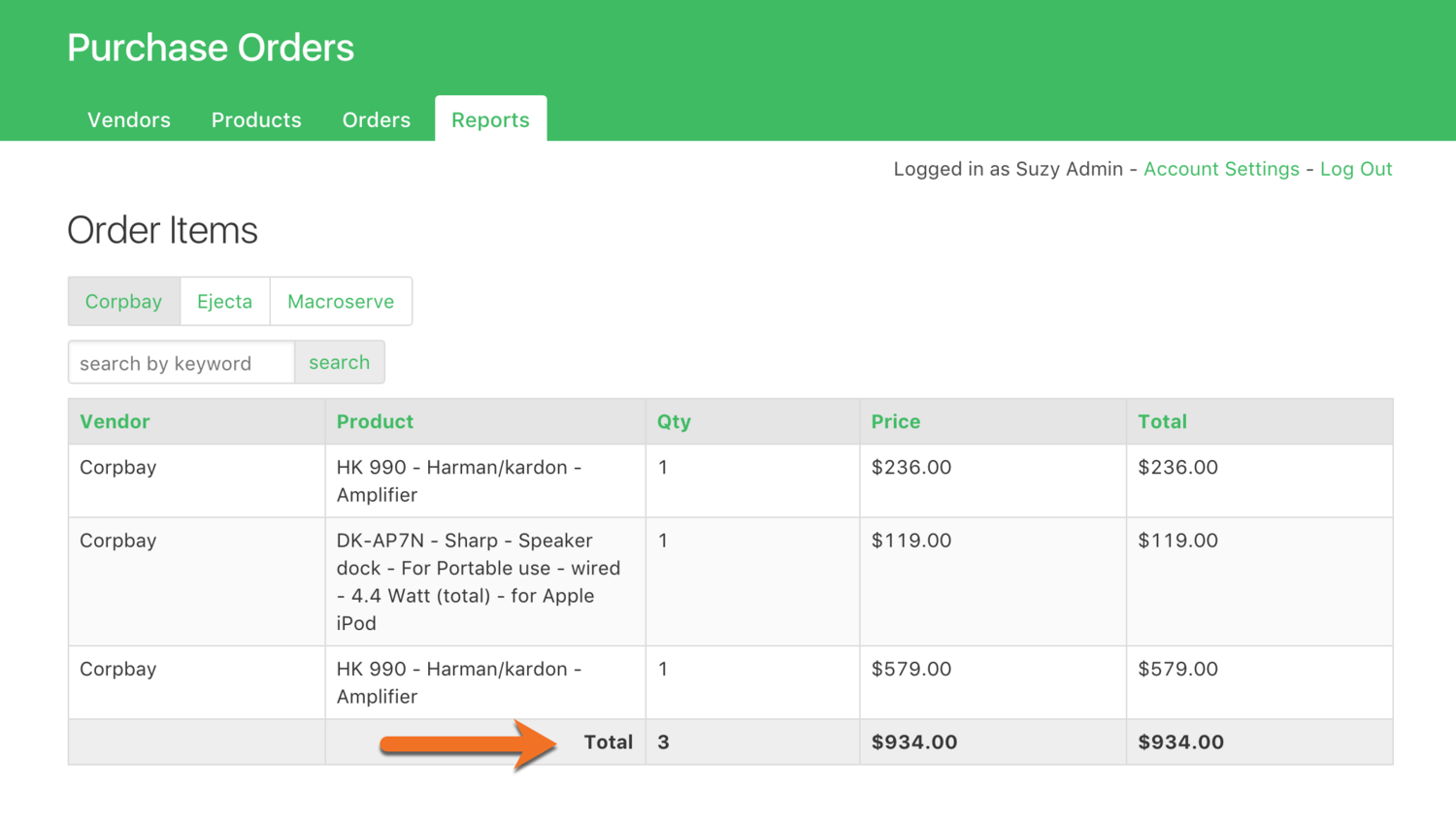Sort by the Price column header
The height and width of the screenshot is (822, 1456).
click(895, 421)
